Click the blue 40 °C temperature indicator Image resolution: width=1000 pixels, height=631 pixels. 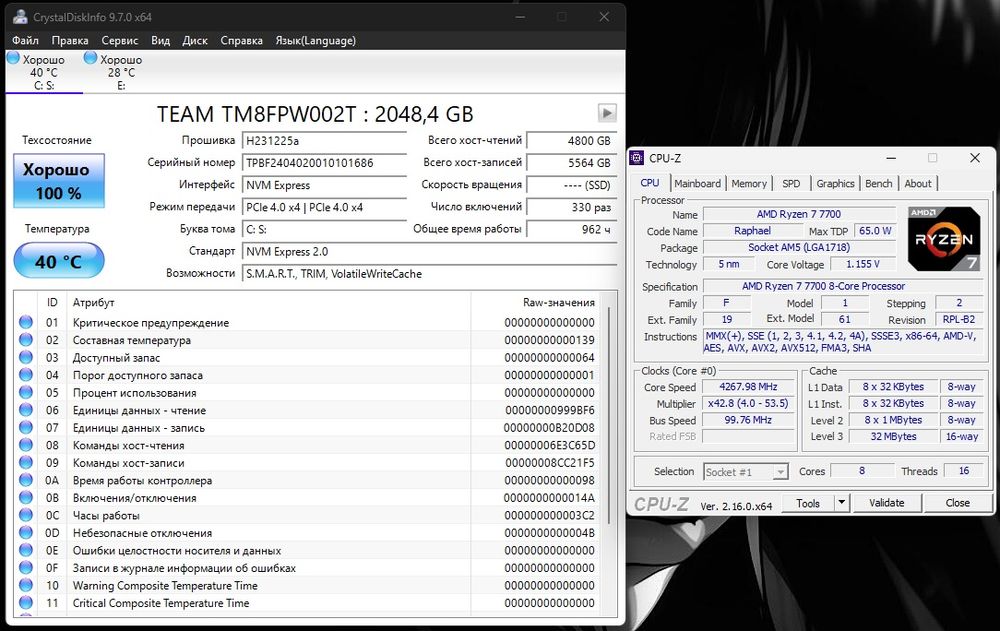[58, 262]
